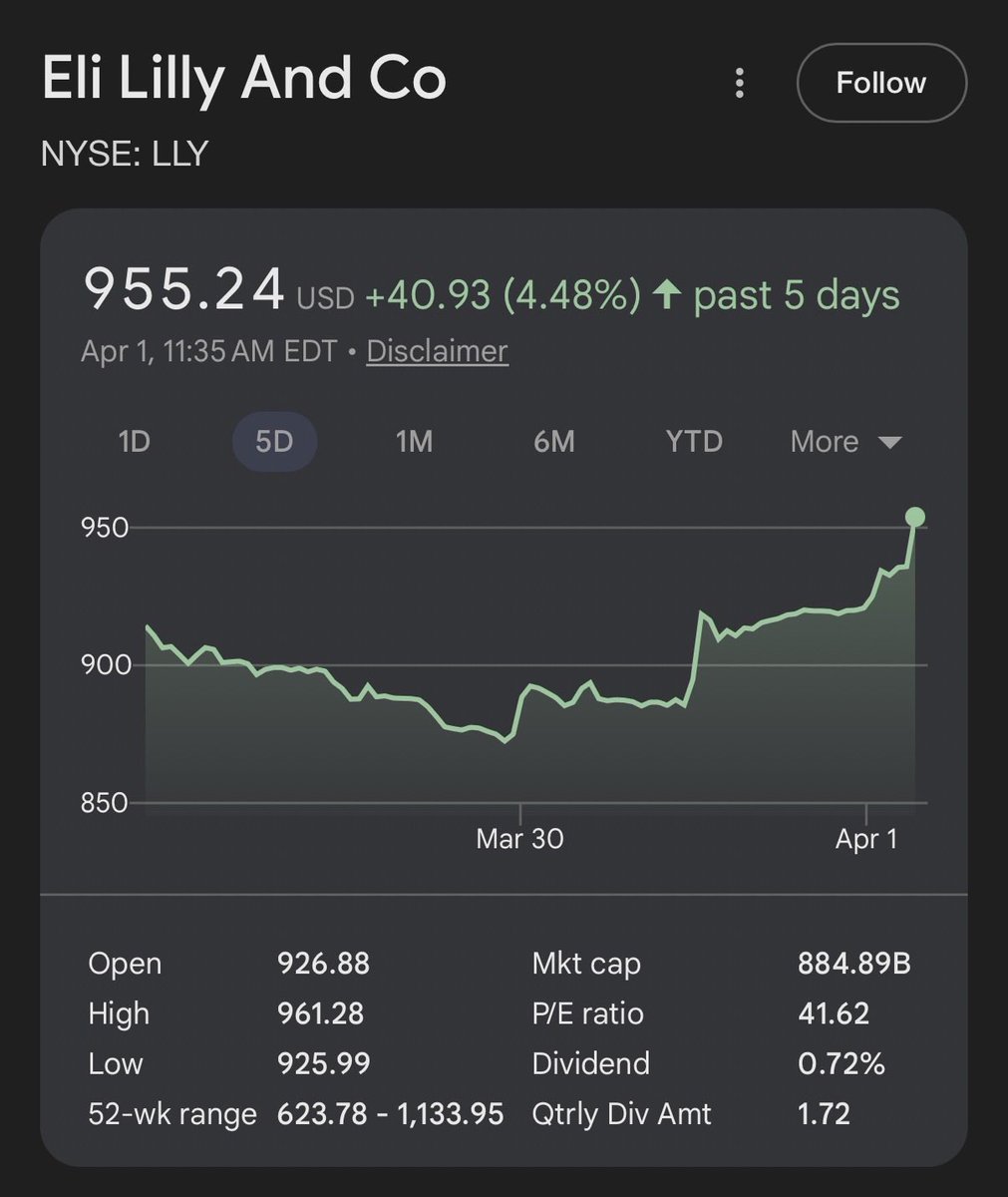Click the Open value 926.88
The image size is (1008, 1197).
[323, 964]
